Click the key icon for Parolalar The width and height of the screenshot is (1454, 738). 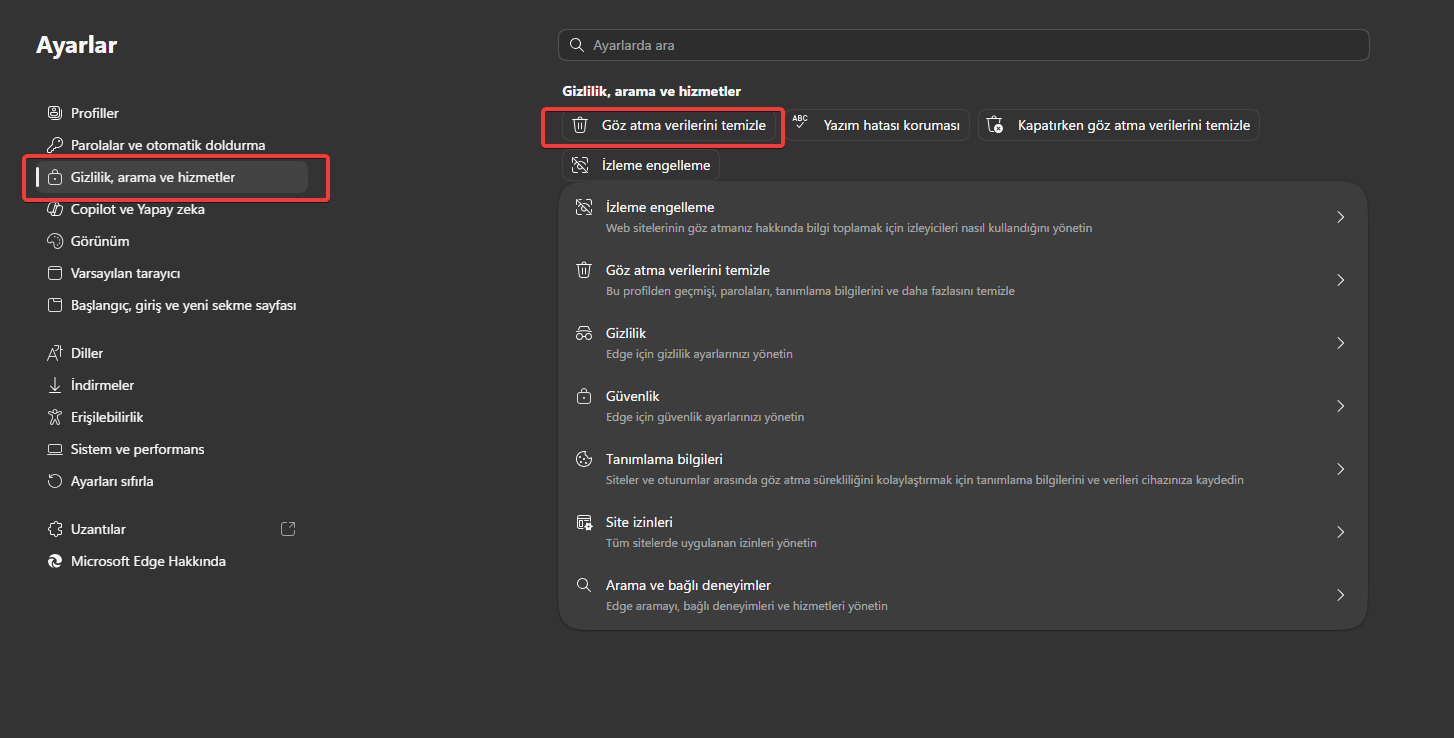tap(55, 145)
